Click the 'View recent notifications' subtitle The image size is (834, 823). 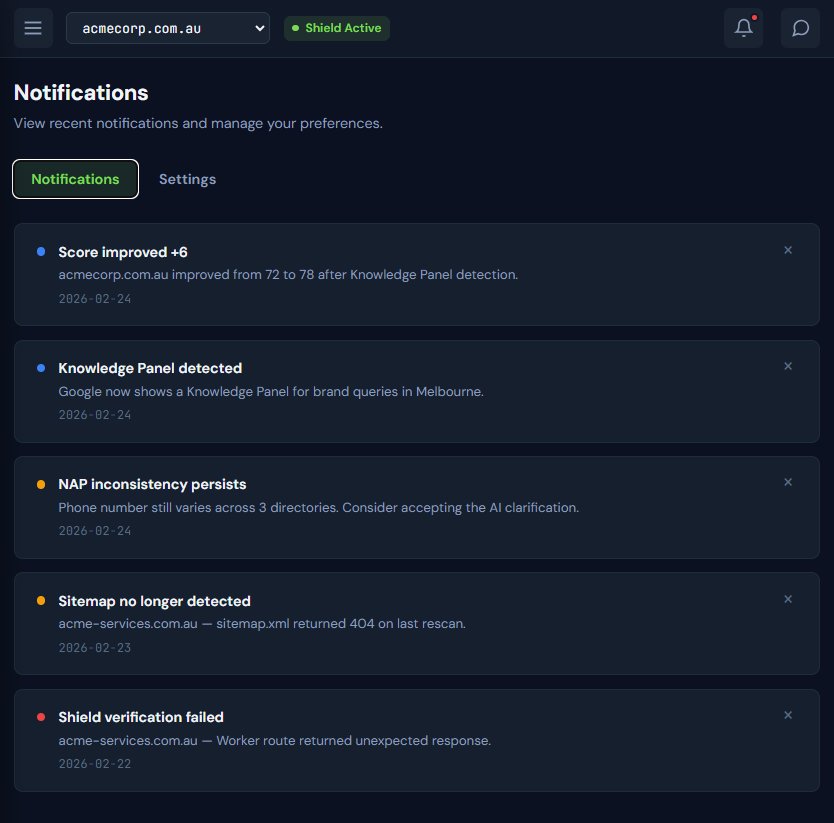(x=198, y=123)
